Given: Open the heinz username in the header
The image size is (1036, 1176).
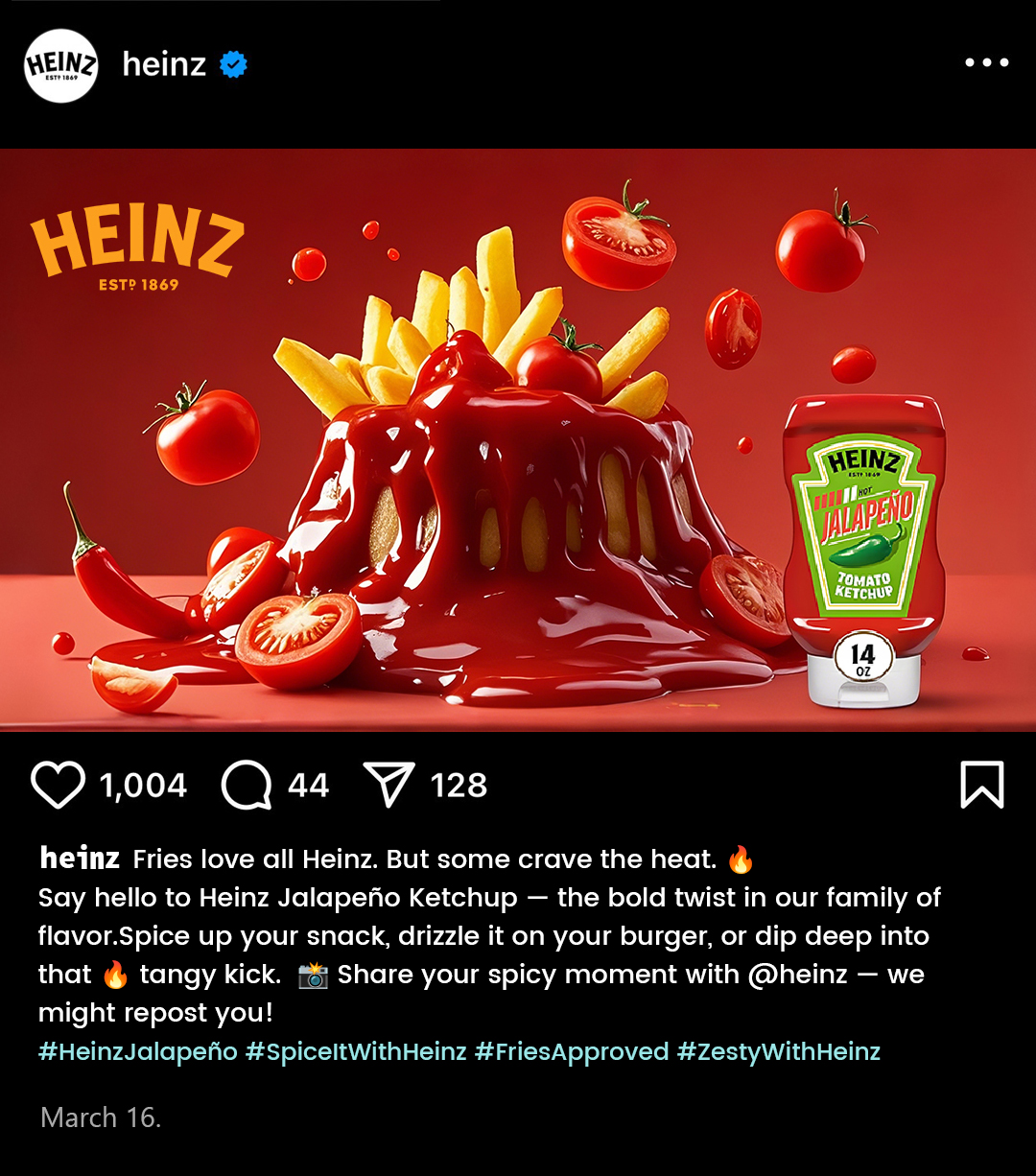Looking at the screenshot, I should pyautogui.click(x=164, y=64).
